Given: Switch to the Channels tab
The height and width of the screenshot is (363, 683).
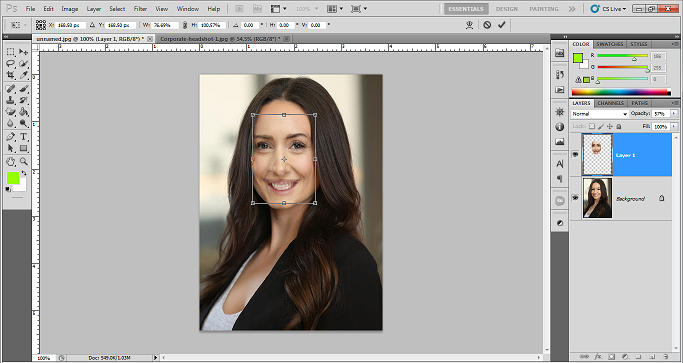Looking at the screenshot, I should [x=611, y=103].
